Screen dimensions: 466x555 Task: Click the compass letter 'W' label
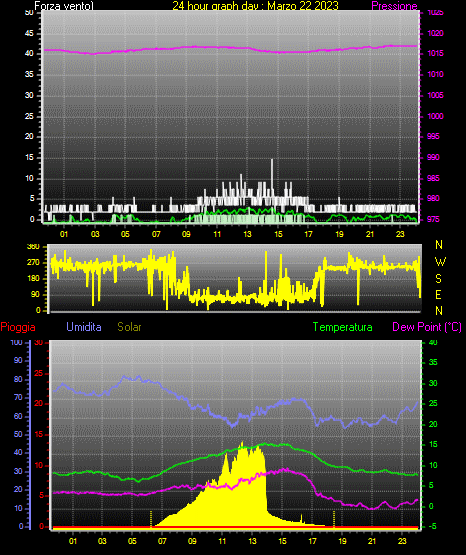pyautogui.click(x=440, y=262)
